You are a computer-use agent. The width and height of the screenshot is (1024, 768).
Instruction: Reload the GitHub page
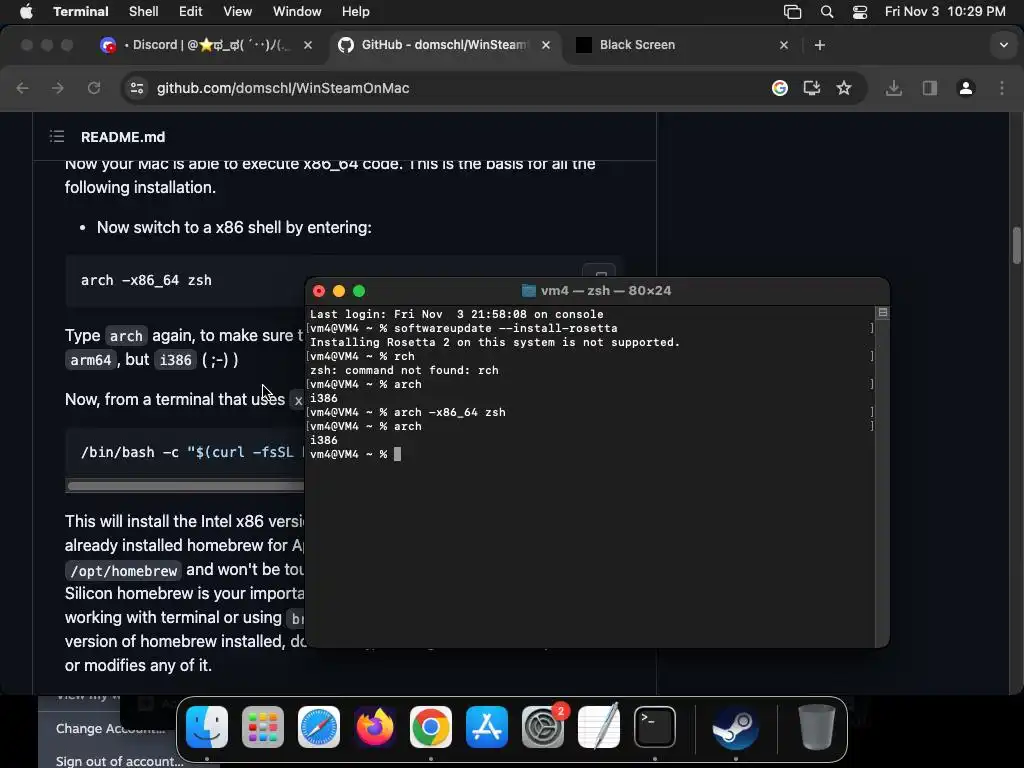point(94,88)
